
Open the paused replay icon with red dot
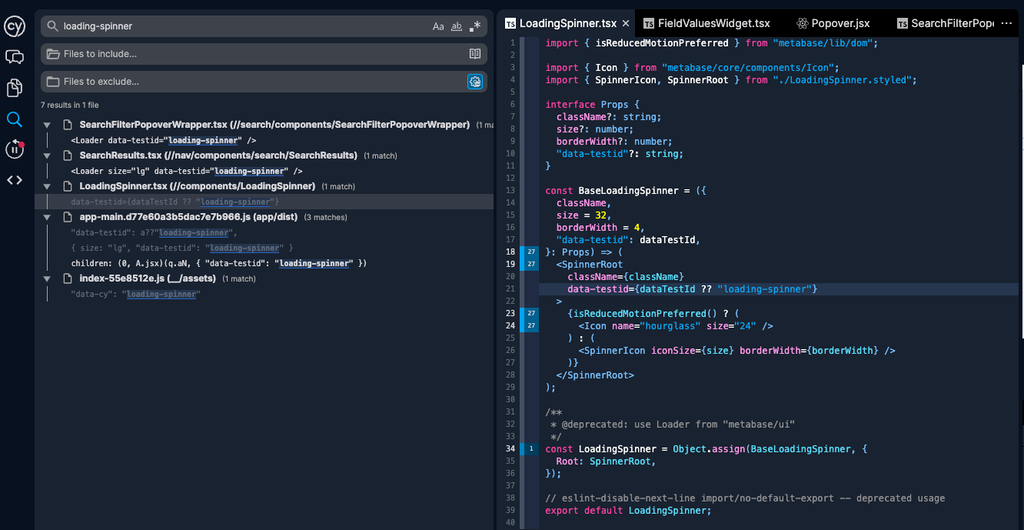click(14, 149)
